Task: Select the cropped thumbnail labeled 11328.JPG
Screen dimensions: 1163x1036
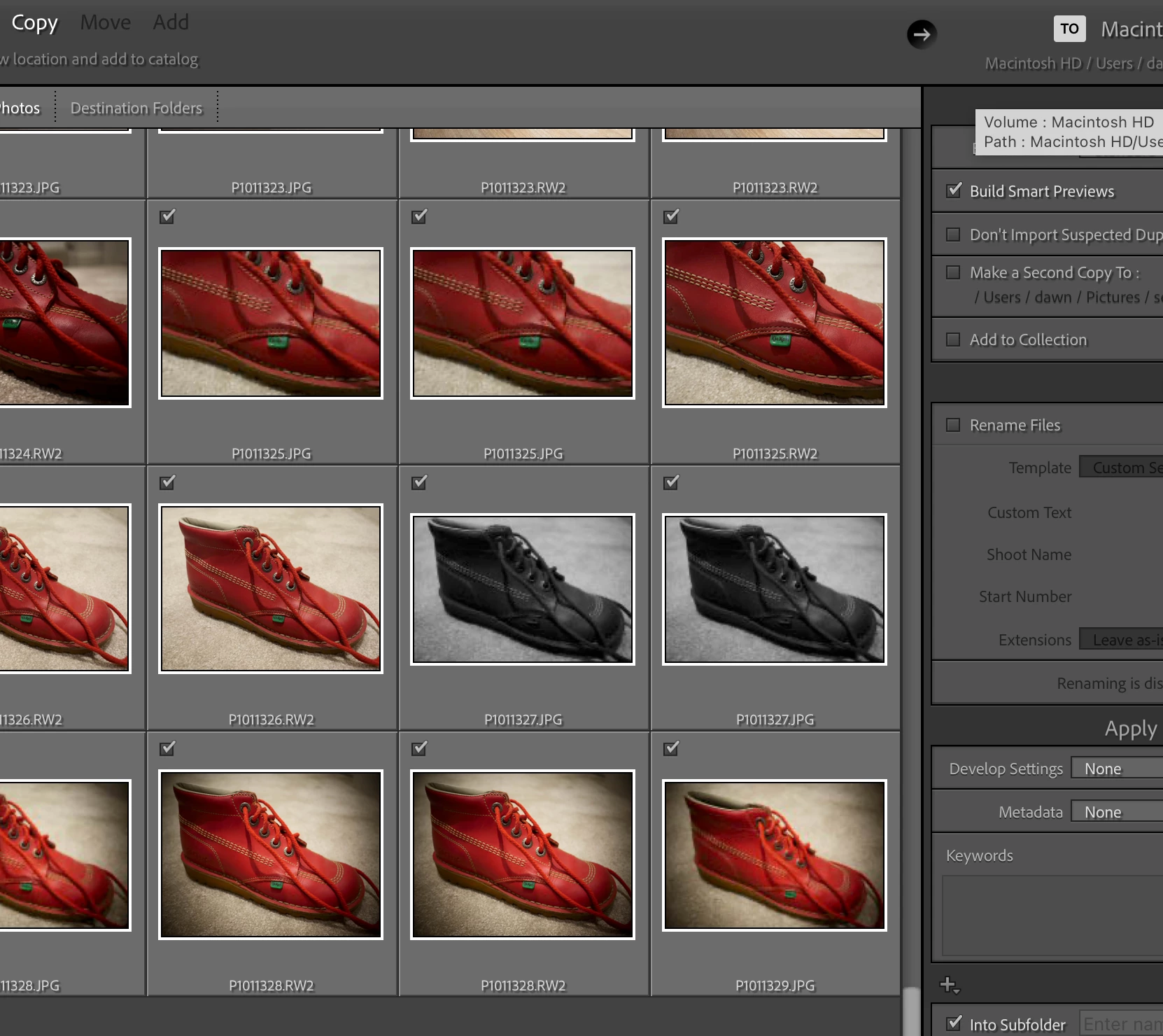Action: pyautogui.click(x=65, y=855)
